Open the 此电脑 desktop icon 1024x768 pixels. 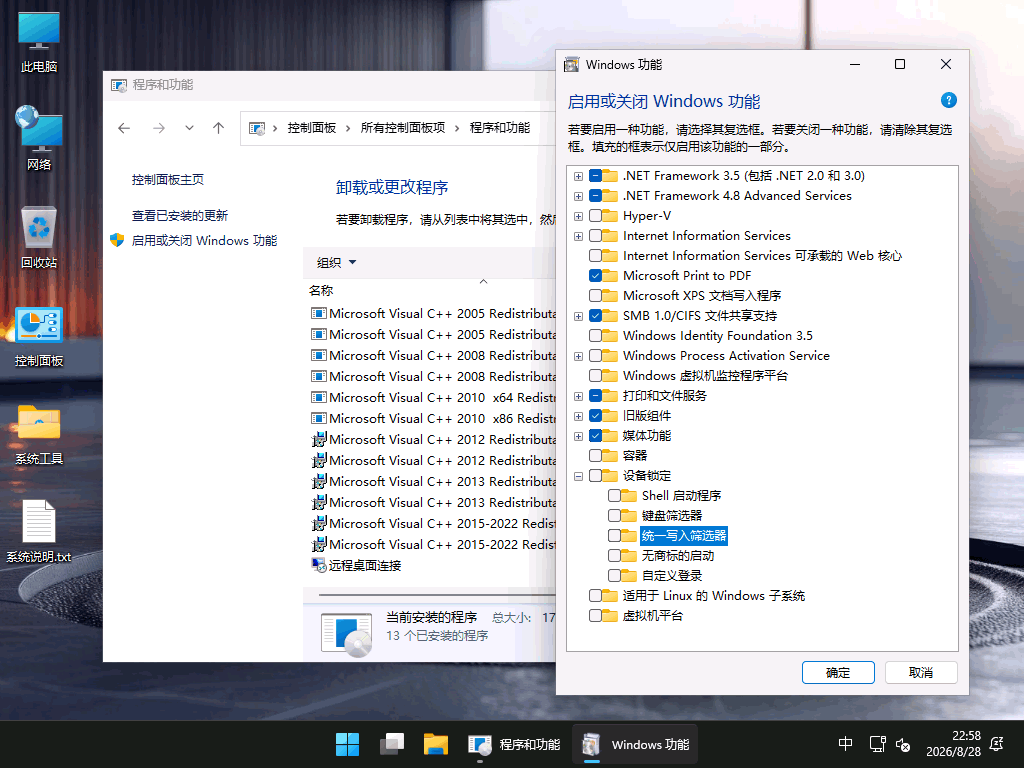coord(39,40)
